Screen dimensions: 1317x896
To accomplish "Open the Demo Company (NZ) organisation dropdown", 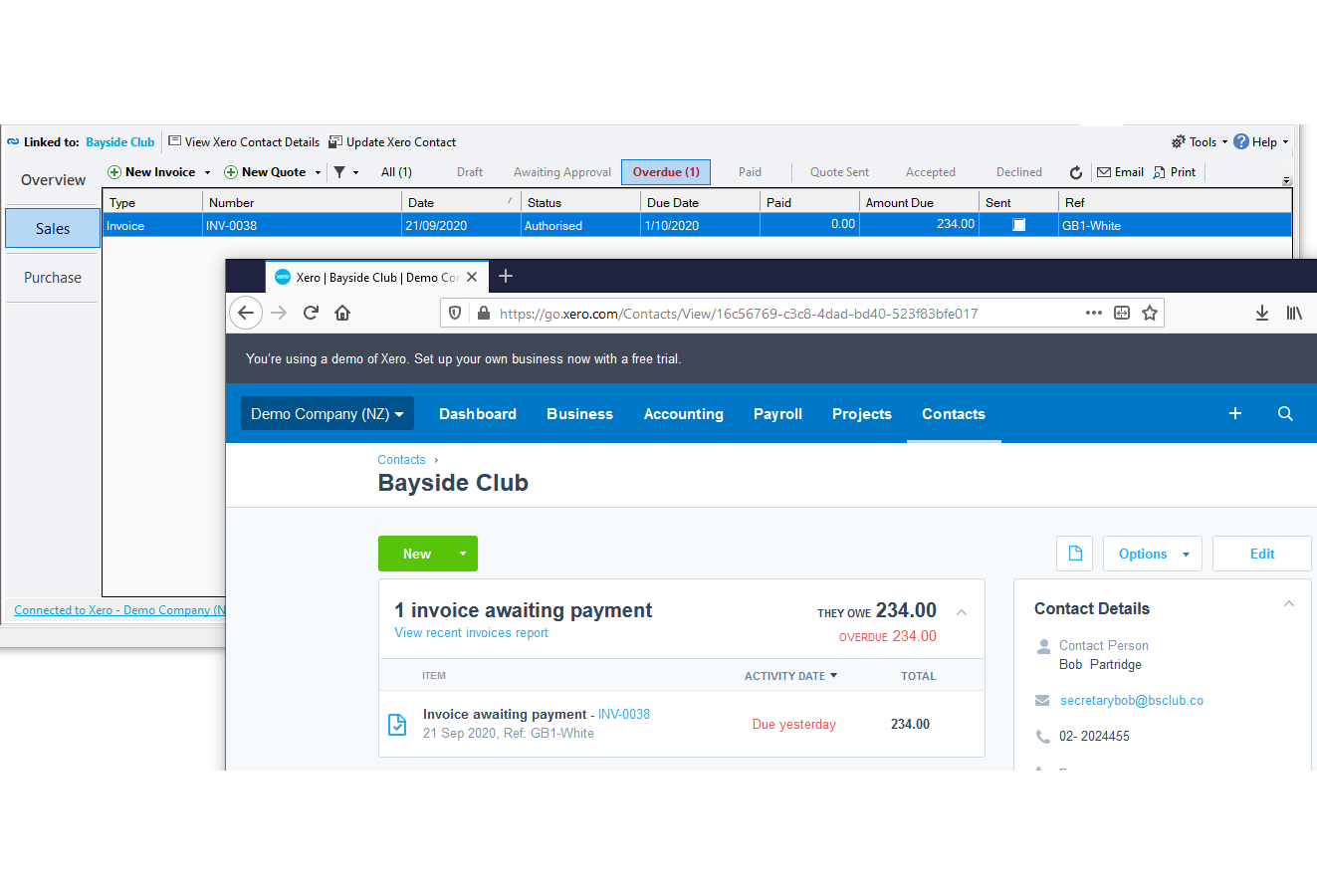I will (327, 413).
